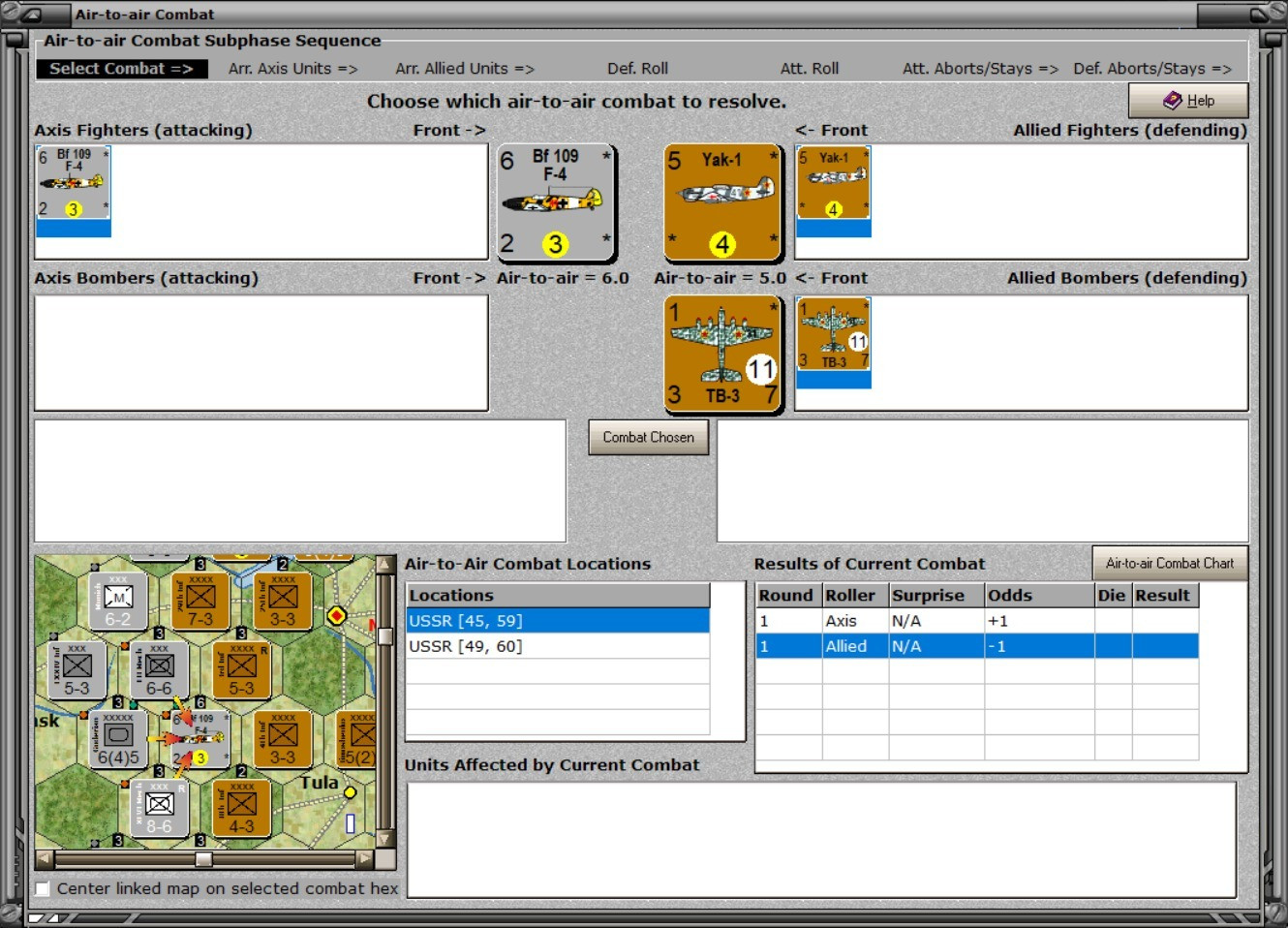Select the 6(4)5 Guderian HQ unit on map
This screenshot has height=928, width=1288.
[118, 739]
